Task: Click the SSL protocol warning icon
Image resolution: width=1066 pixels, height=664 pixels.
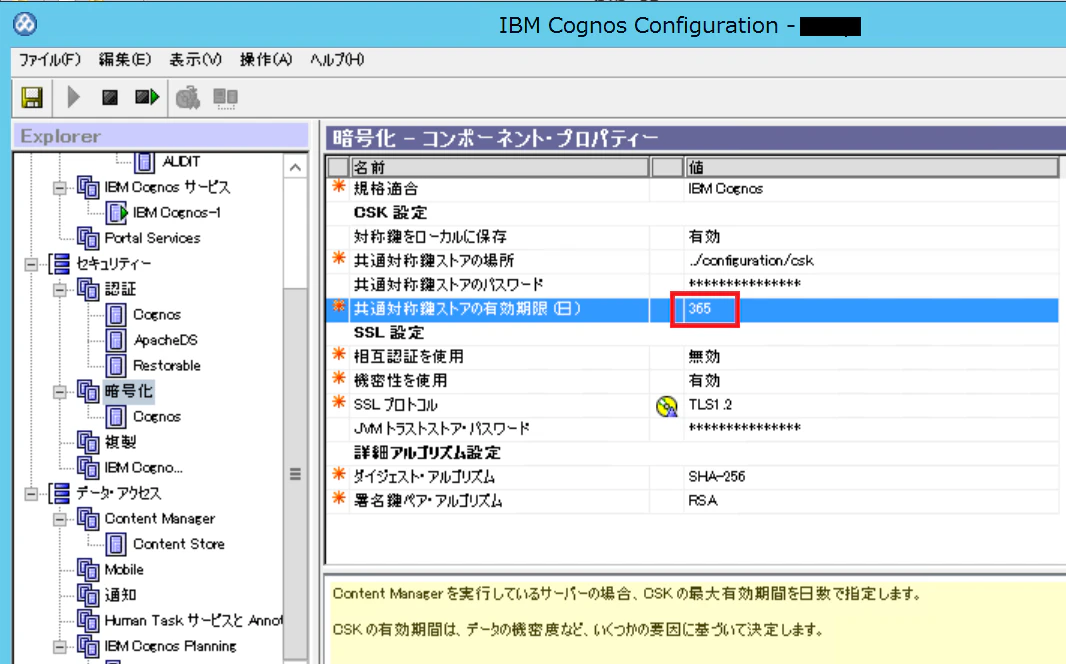Action: click(666, 406)
